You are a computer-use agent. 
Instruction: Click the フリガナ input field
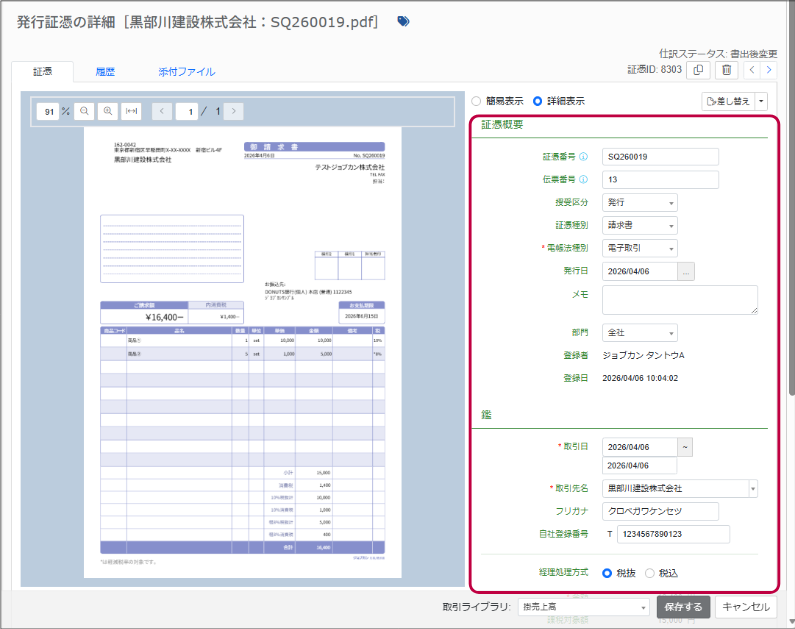point(660,511)
